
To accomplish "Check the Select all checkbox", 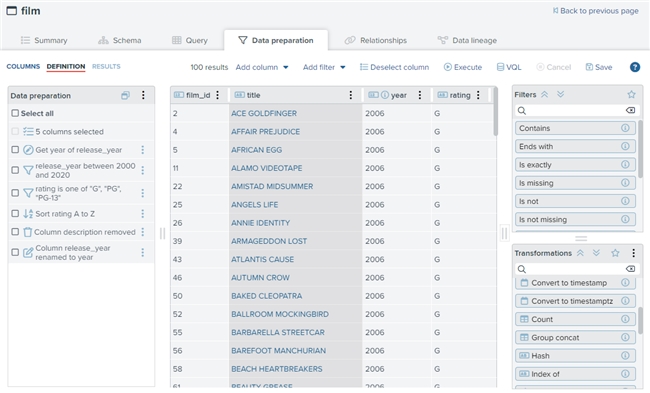I will pos(15,113).
